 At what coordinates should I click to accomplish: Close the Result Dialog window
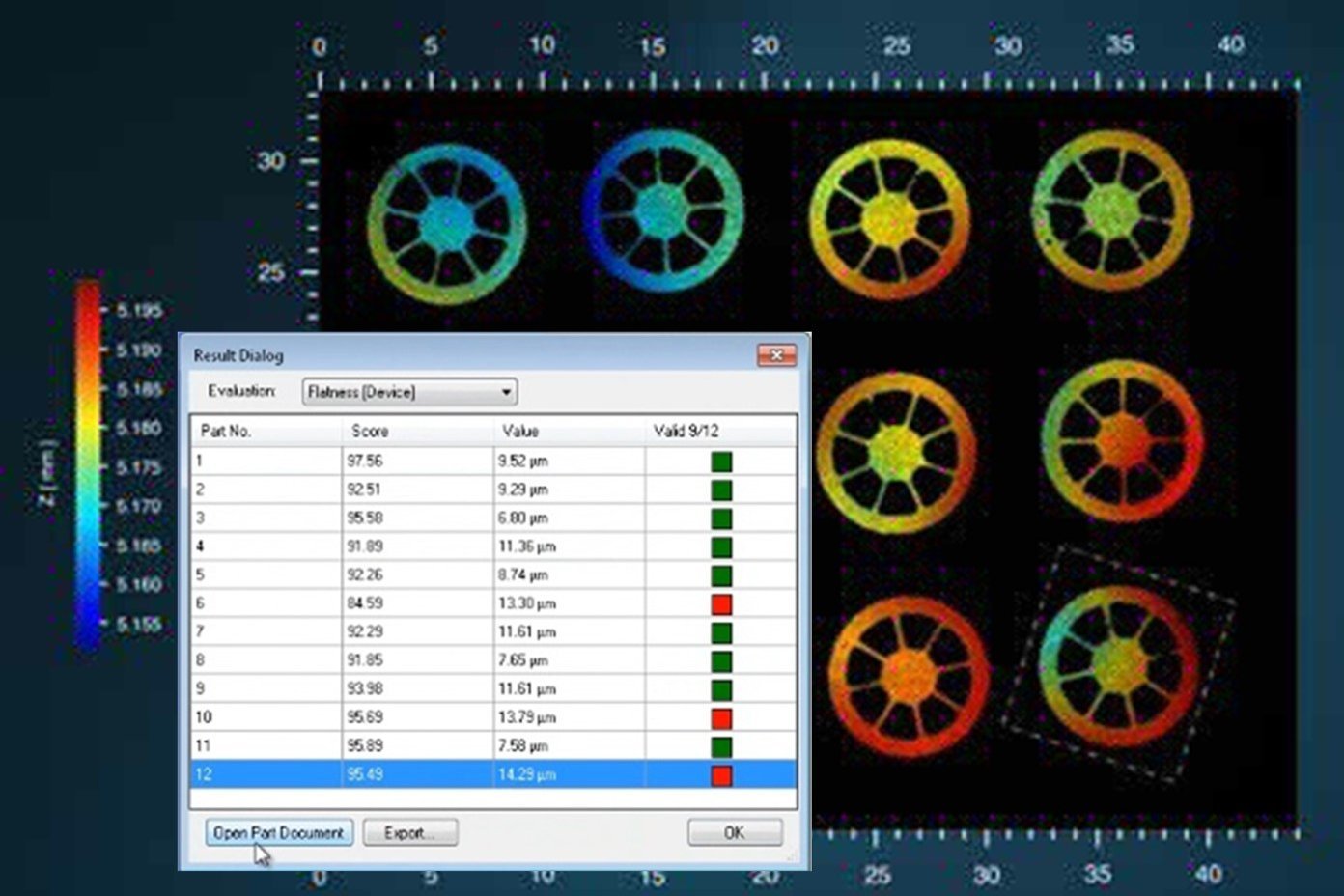click(x=776, y=355)
